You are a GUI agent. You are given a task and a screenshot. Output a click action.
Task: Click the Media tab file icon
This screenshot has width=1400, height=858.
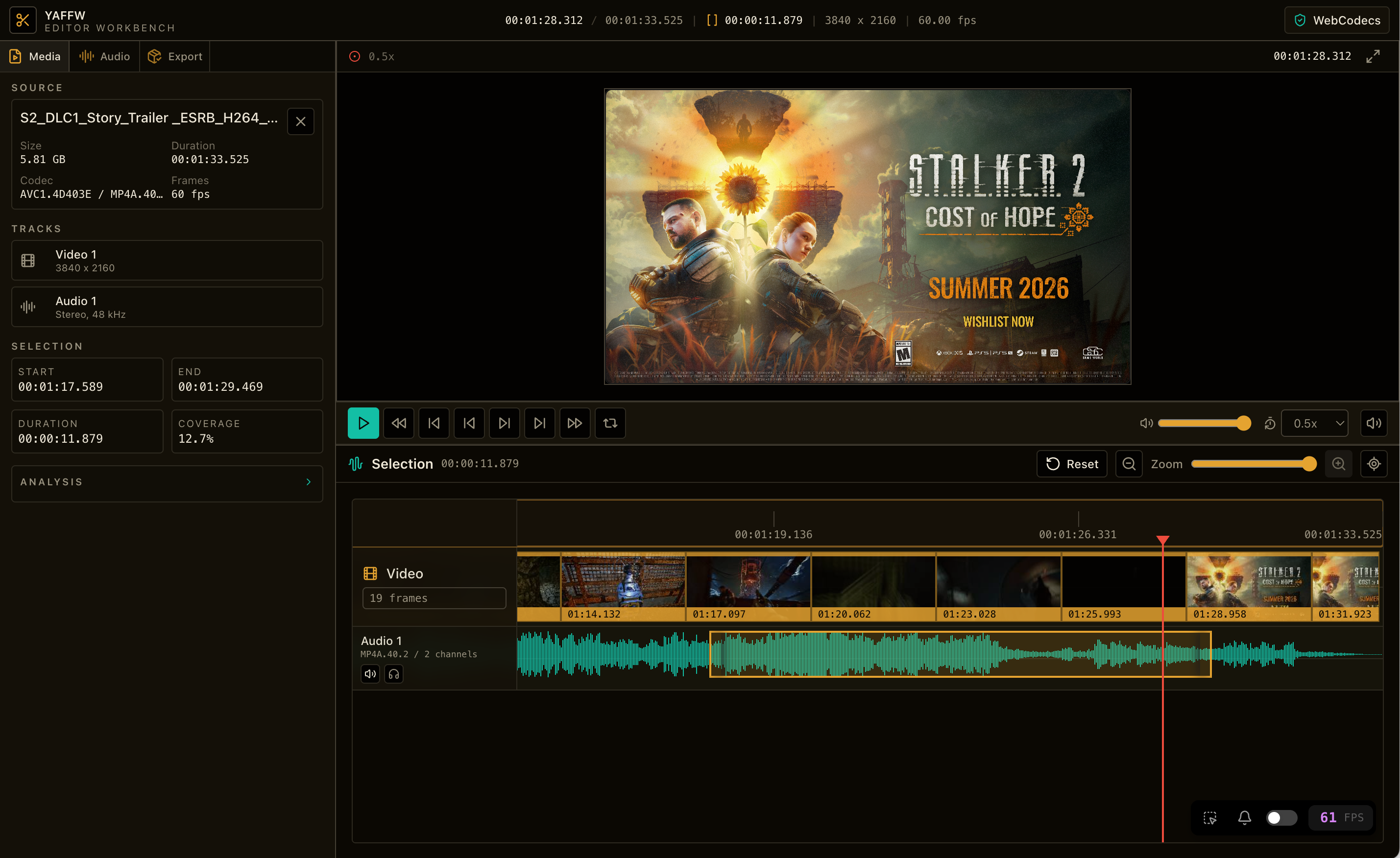click(x=15, y=56)
